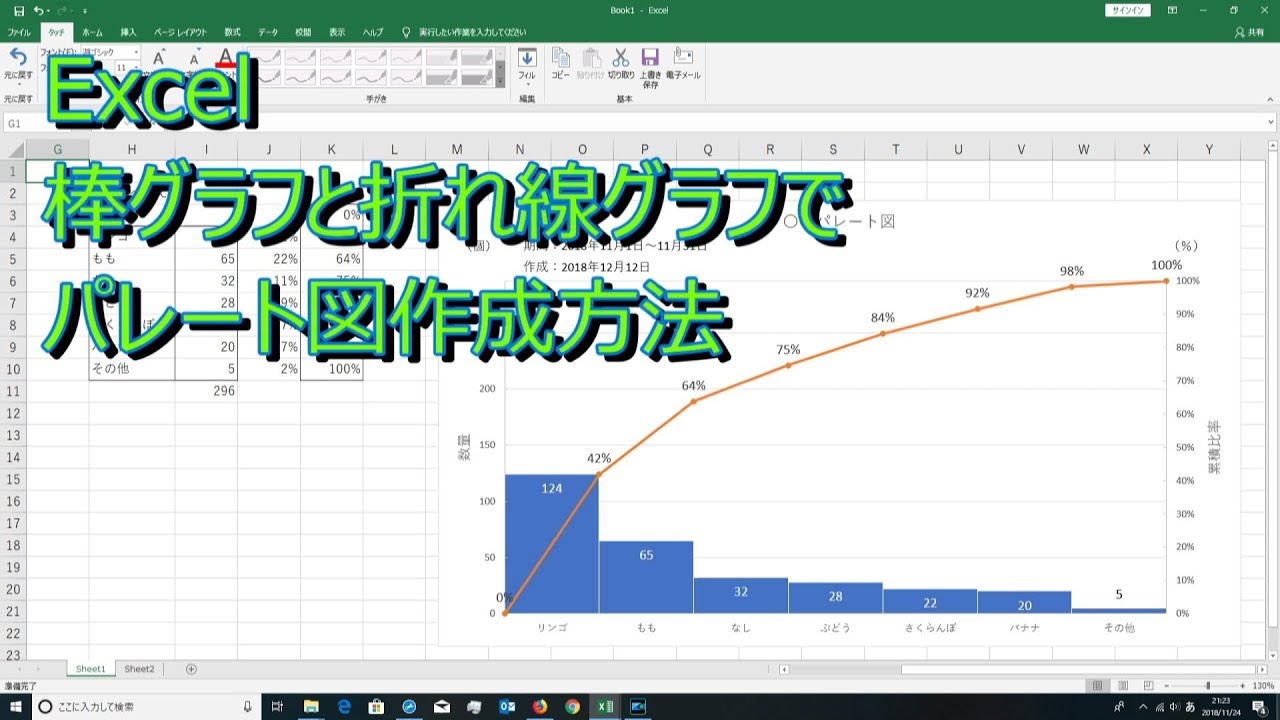This screenshot has width=1280, height=720.
Task: Click the 累積比率 axis title
Action: pyautogui.click(x=1214, y=446)
